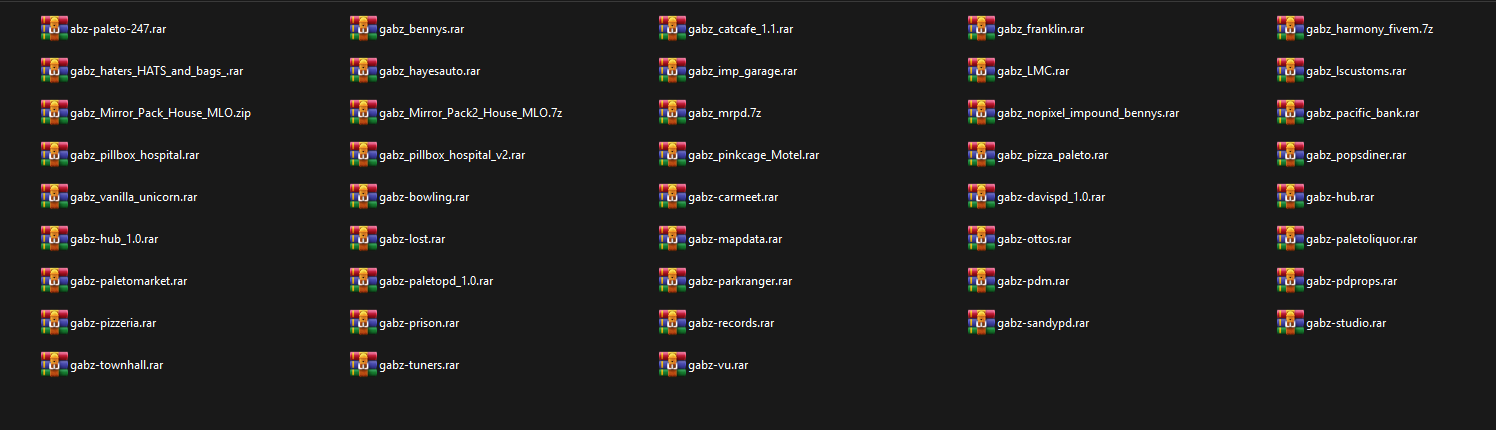Select the gabz_vanilla_unicorn.rar file label
This screenshot has width=1496, height=430.
(133, 197)
